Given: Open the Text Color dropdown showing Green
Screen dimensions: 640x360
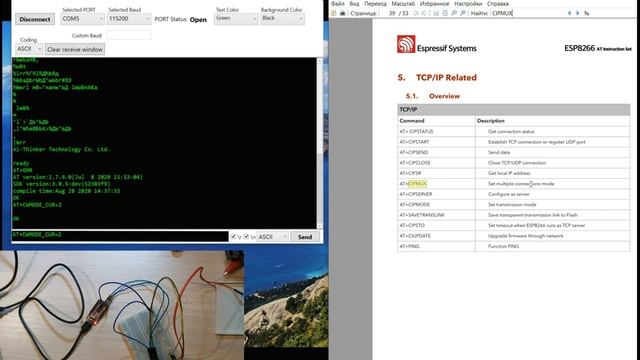Looking at the screenshot, I should (236, 18).
